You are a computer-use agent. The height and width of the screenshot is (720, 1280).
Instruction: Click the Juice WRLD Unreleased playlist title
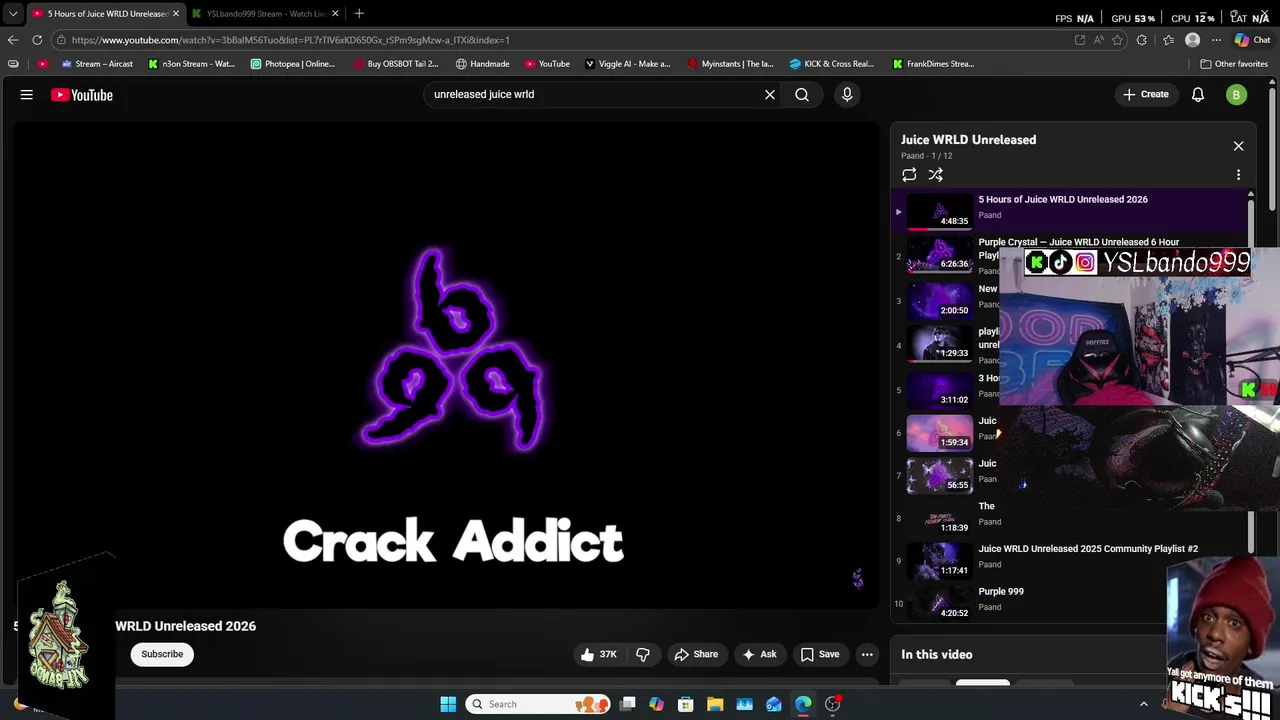click(968, 140)
